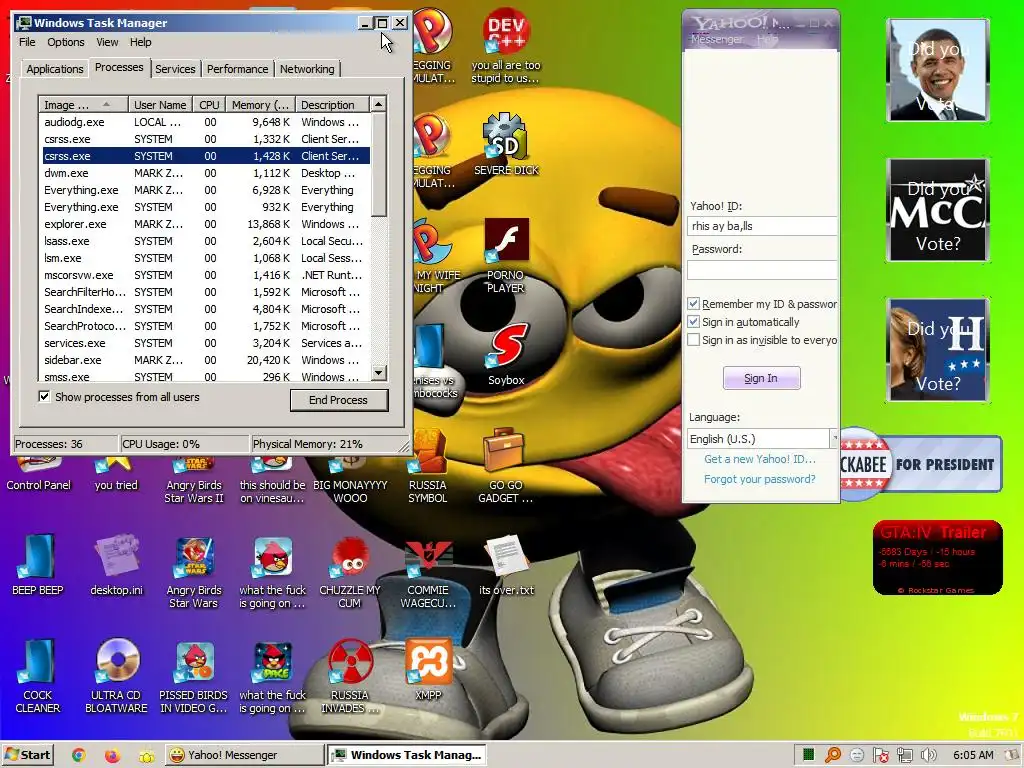Uncheck Sign in automatically

click(x=694, y=321)
